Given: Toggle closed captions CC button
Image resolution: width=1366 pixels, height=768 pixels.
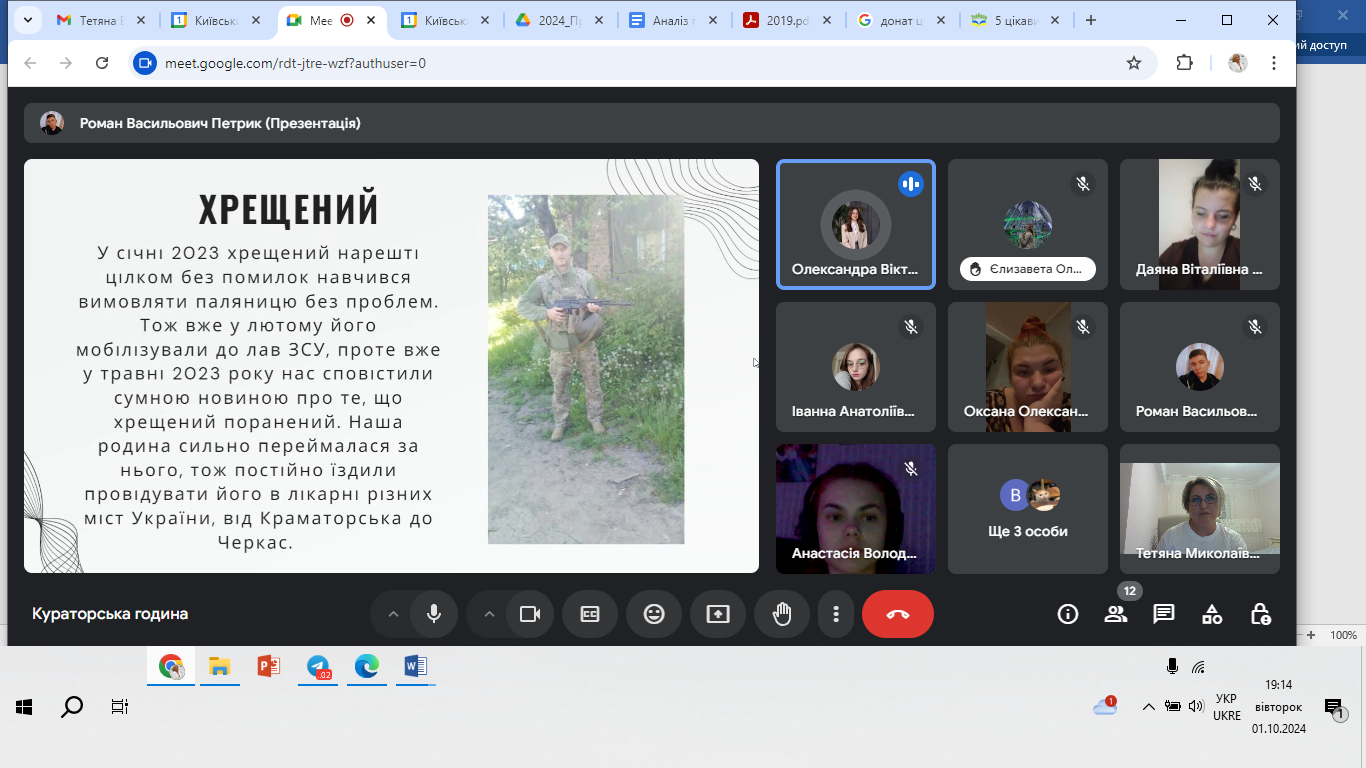Looking at the screenshot, I should point(590,614).
